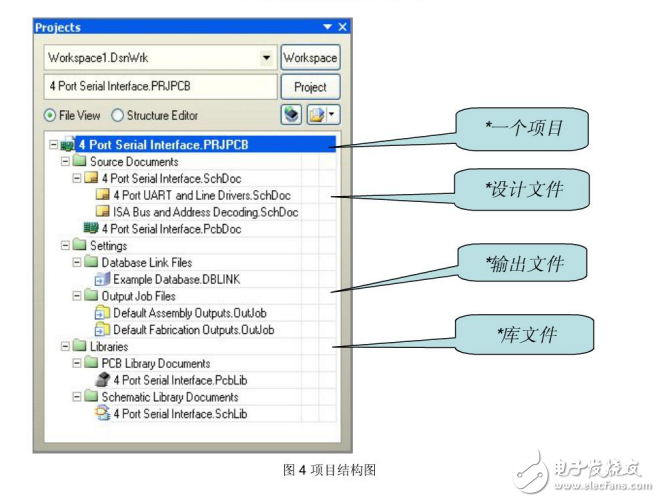
Task: Click the PcbDoc board file icon
Action: (91, 229)
